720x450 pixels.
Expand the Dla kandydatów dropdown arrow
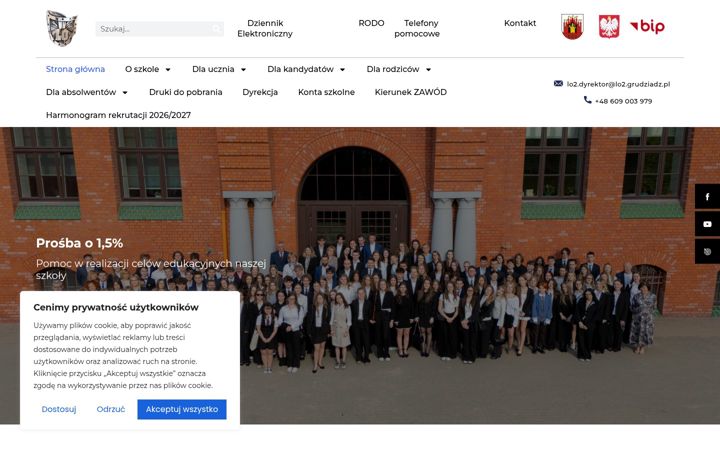pyautogui.click(x=343, y=69)
